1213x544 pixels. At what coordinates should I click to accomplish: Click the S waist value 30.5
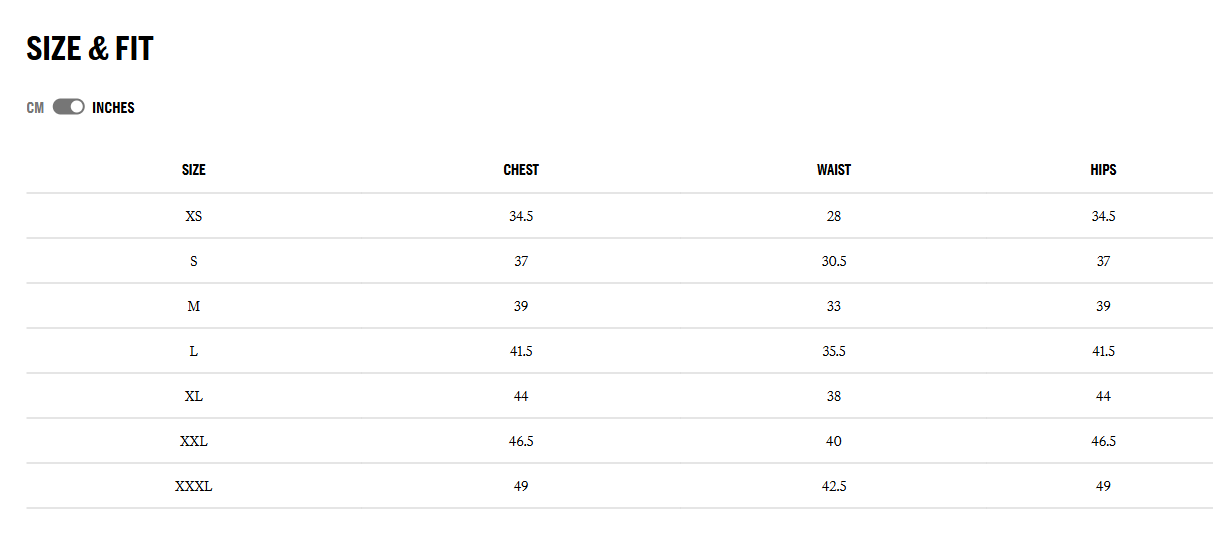pos(834,261)
